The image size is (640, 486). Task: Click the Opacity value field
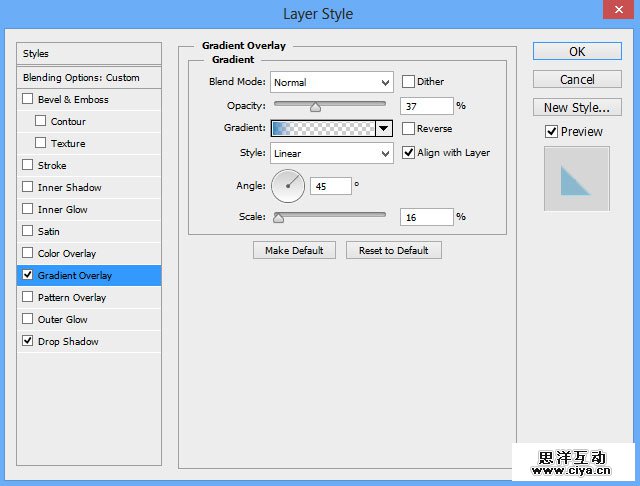(x=426, y=106)
